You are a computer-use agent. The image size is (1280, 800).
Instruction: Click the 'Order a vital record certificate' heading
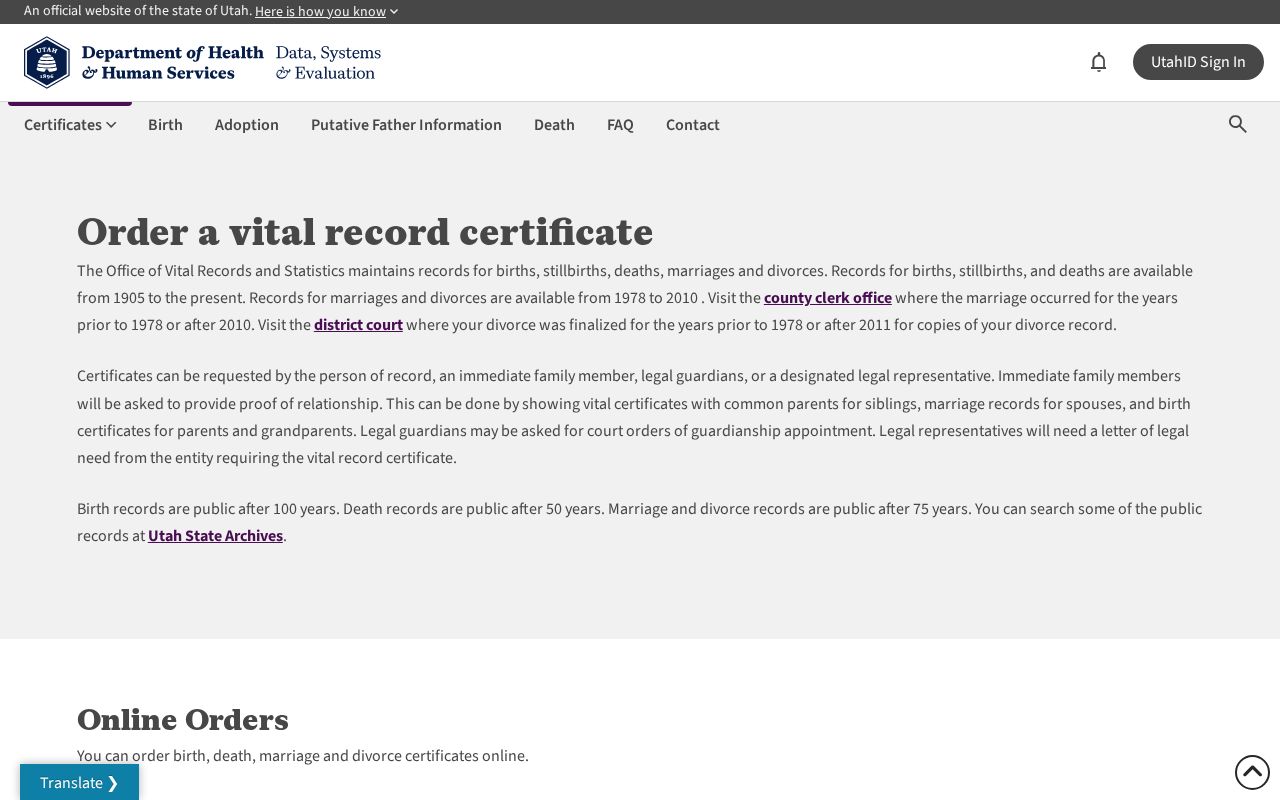click(x=365, y=232)
